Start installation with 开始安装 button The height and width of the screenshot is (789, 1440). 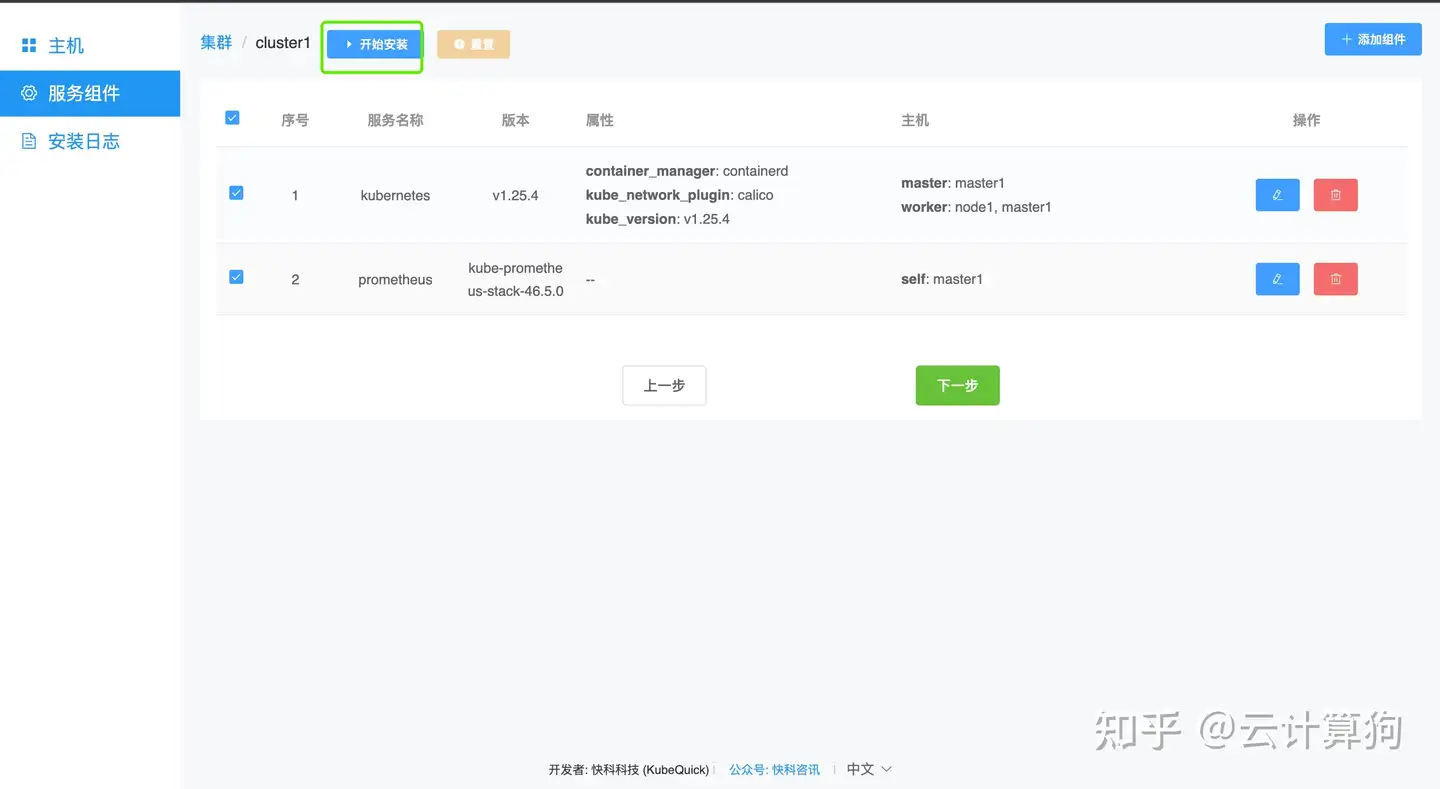tap(374, 44)
